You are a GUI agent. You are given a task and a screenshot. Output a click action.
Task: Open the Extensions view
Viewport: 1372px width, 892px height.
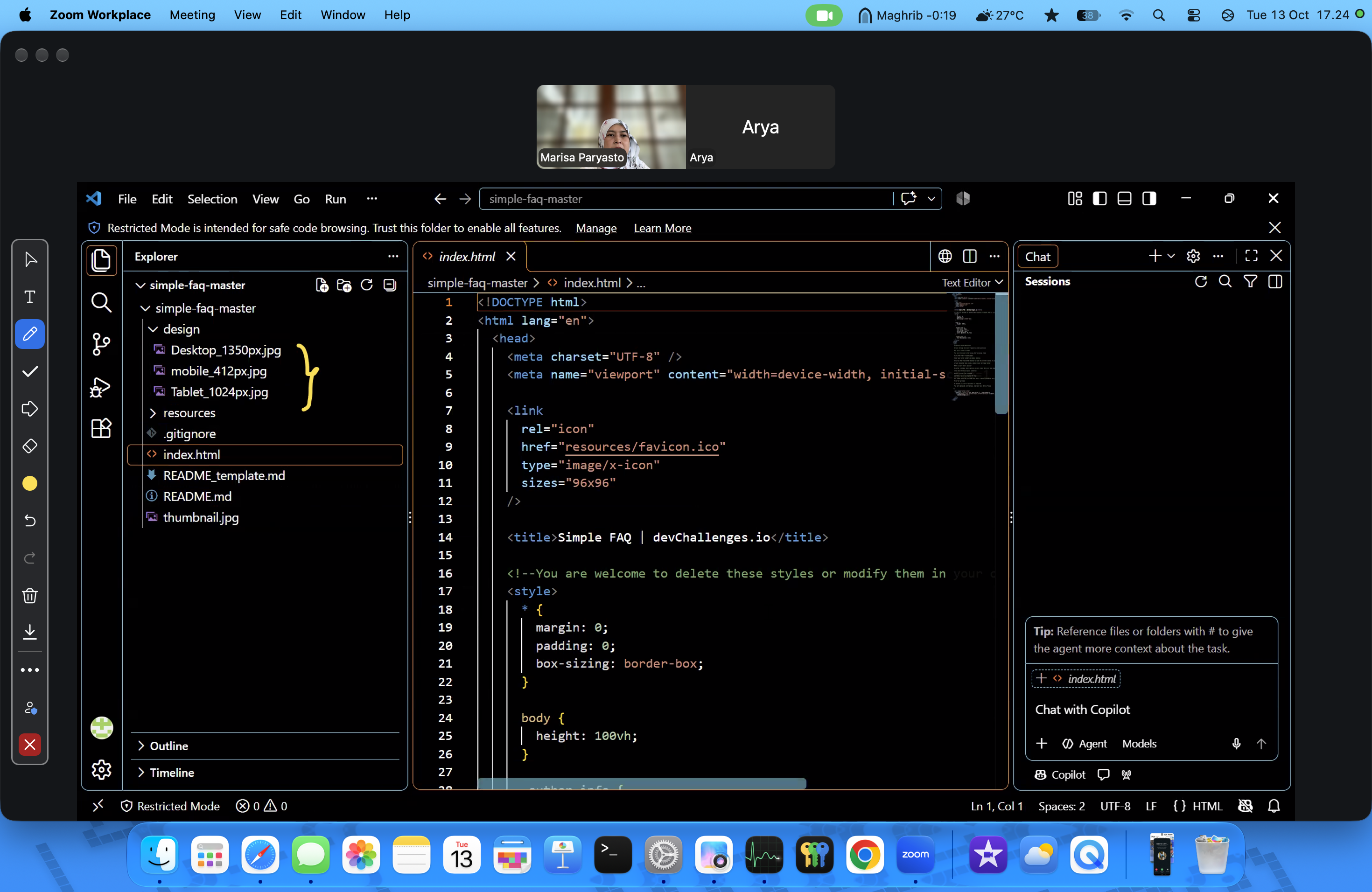pyautogui.click(x=101, y=428)
